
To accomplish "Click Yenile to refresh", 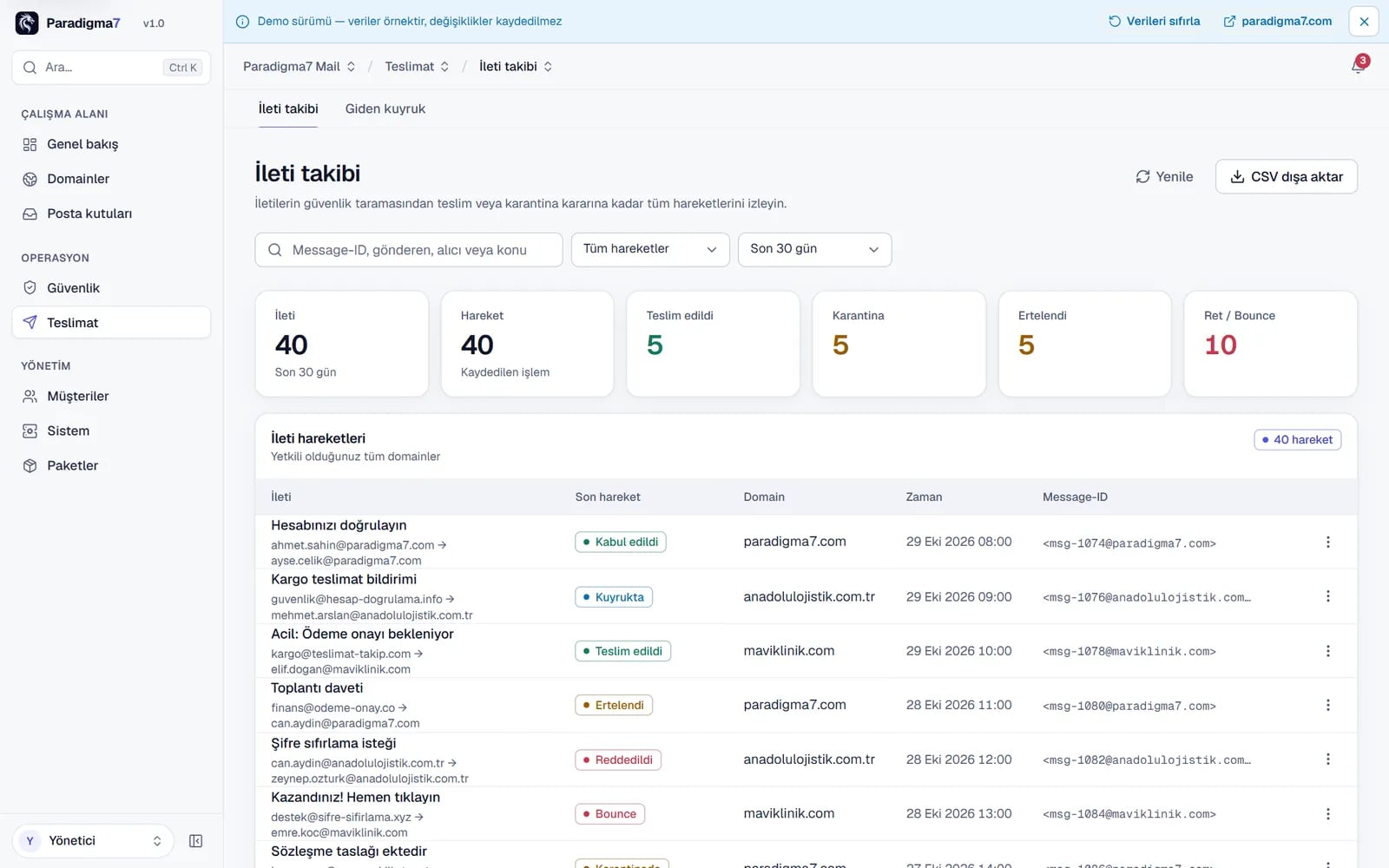I will pos(1164,176).
